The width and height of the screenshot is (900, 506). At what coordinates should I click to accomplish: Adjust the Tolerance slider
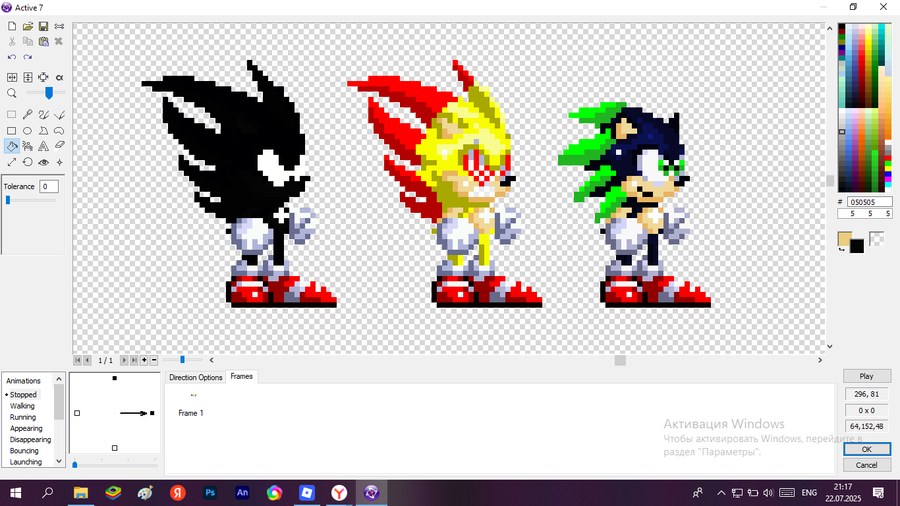30,200
